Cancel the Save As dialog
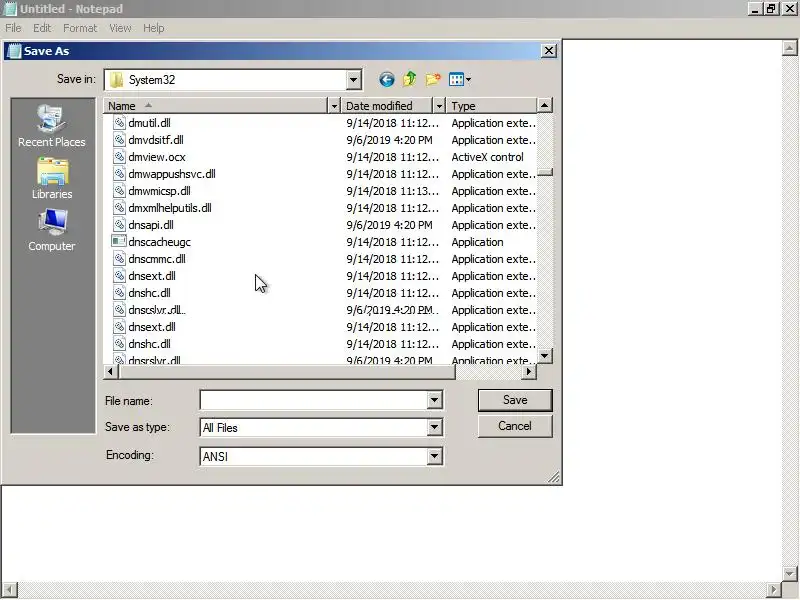This screenshot has width=800, height=600. coord(515,426)
